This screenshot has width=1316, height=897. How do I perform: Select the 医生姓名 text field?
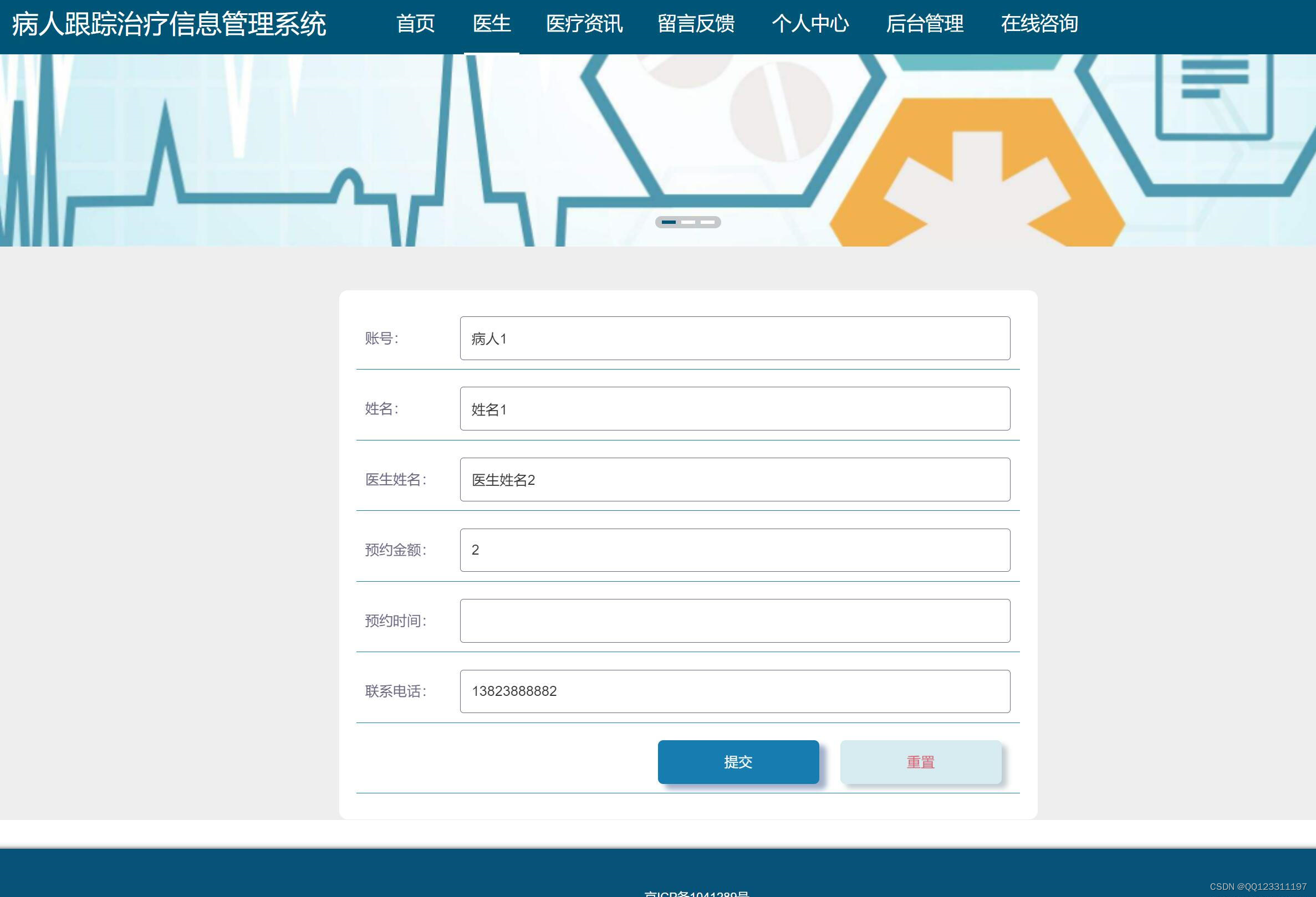734,479
